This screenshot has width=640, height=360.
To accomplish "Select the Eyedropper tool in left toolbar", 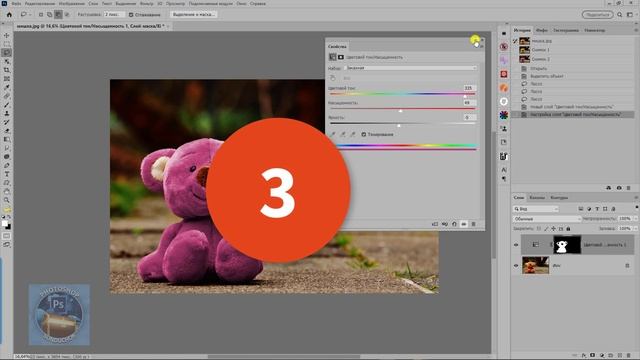I will coord(7,87).
